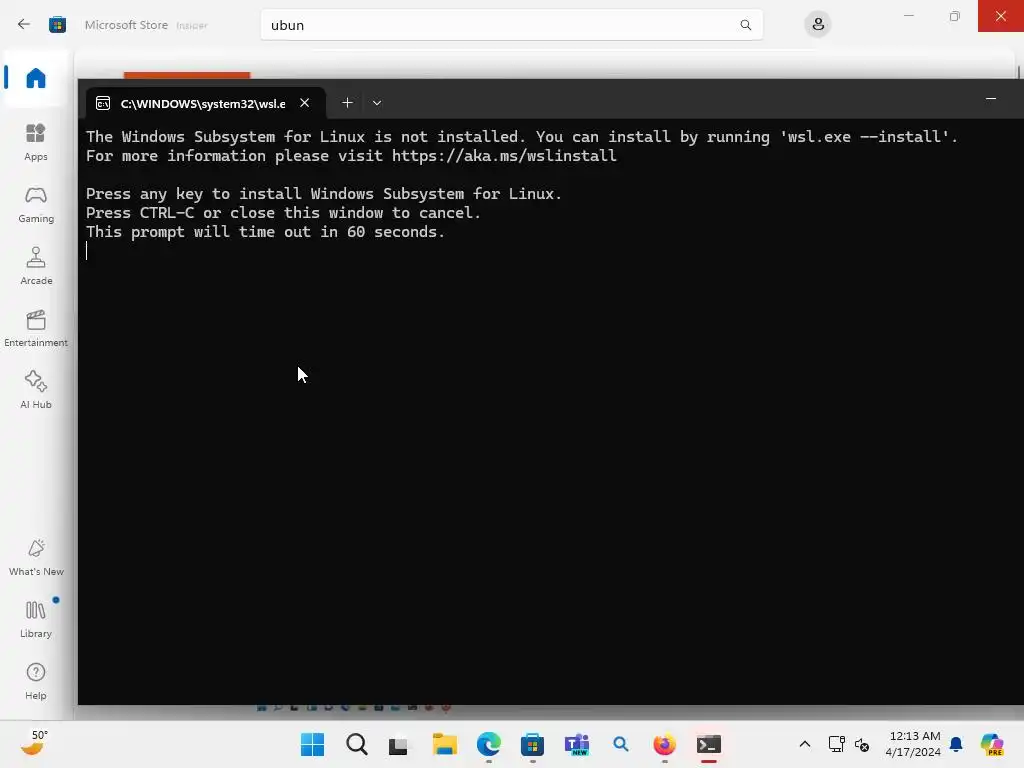Show hidden system tray icons
1024x768 pixels.
click(805, 744)
